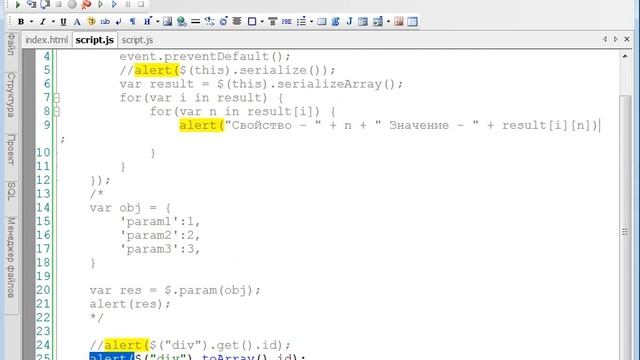Click the gray round record button in top toolbar
640x360 pixels.
click(x=72, y=4)
